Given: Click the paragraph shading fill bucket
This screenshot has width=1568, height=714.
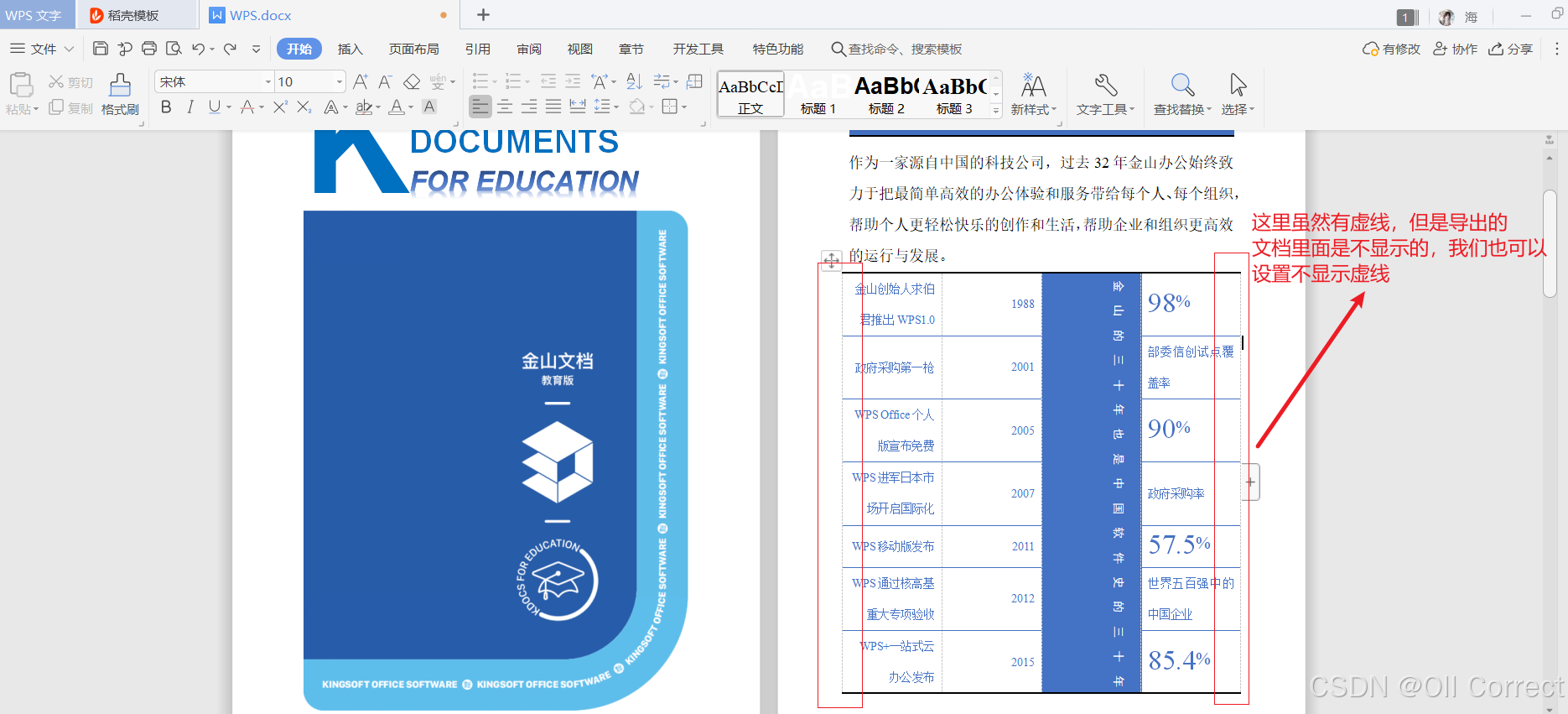Looking at the screenshot, I should (x=637, y=107).
